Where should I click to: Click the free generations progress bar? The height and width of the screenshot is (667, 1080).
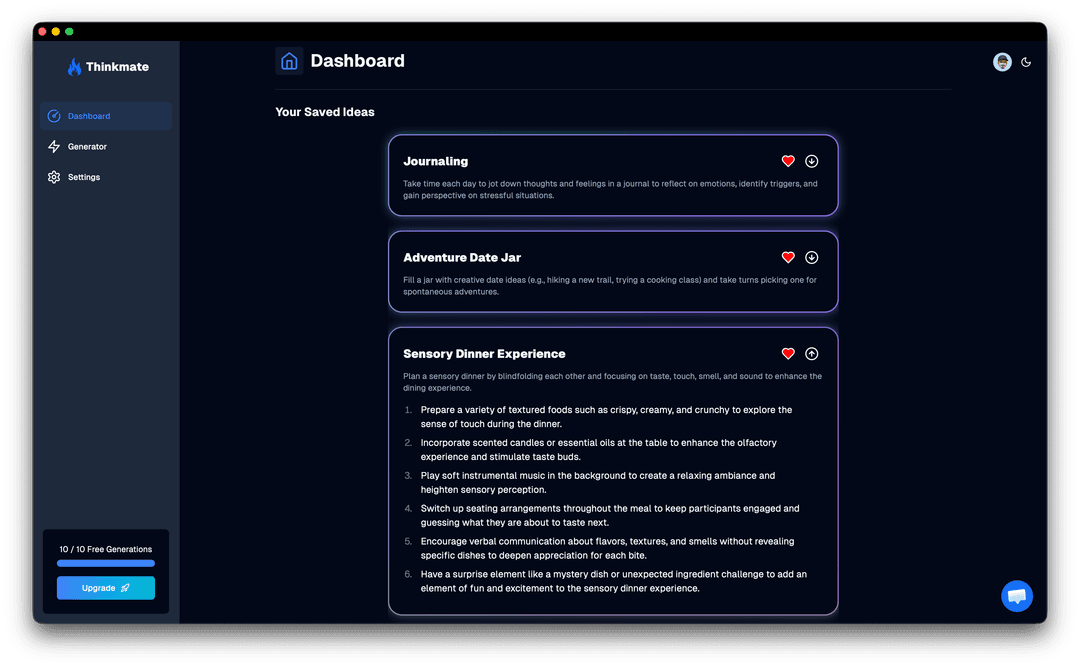105,563
